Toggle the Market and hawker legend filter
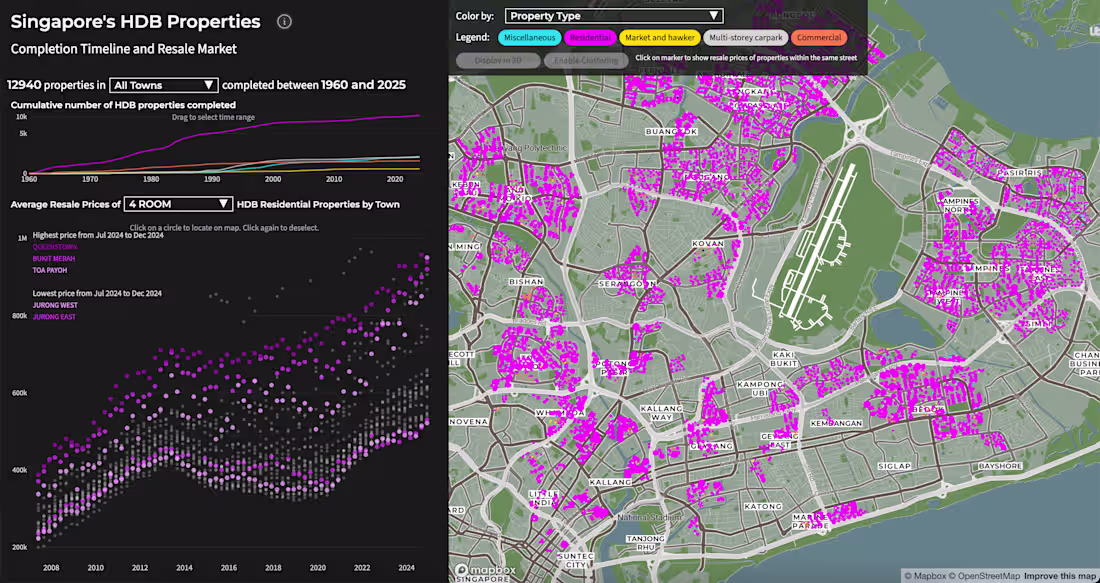This screenshot has height=583, width=1100. [x=660, y=37]
